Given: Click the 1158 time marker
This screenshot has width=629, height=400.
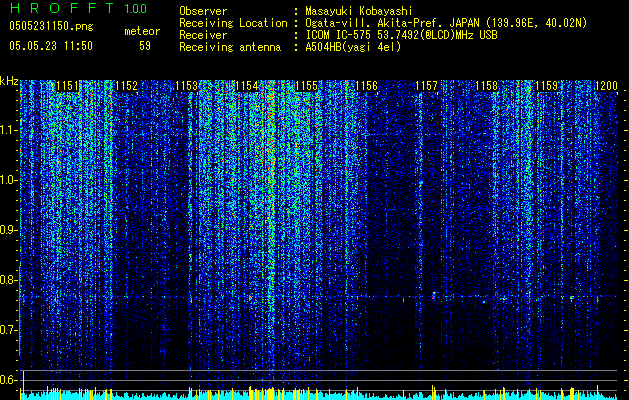Looking at the screenshot, I should click(x=487, y=86).
